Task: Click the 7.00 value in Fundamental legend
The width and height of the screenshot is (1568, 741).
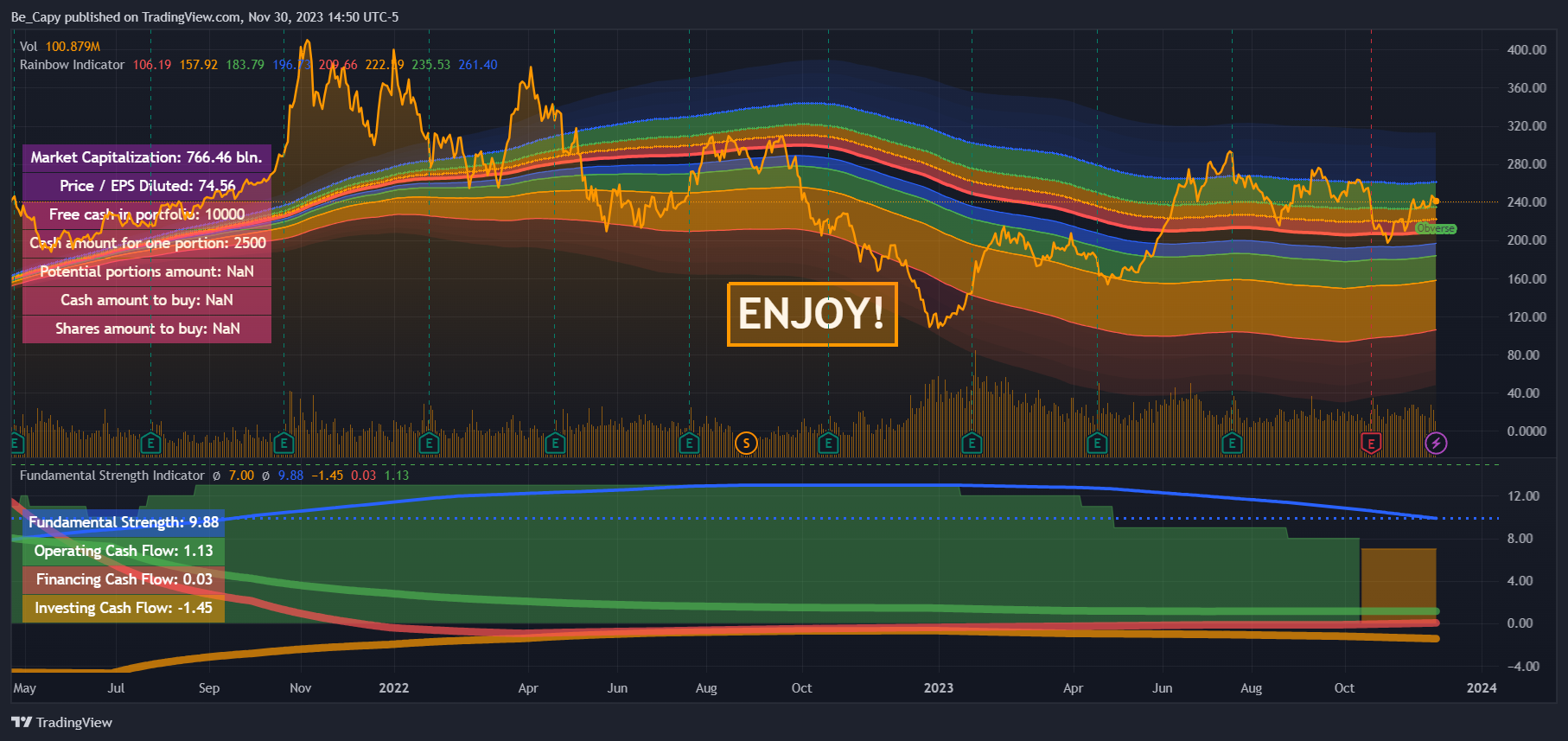Action: point(241,476)
